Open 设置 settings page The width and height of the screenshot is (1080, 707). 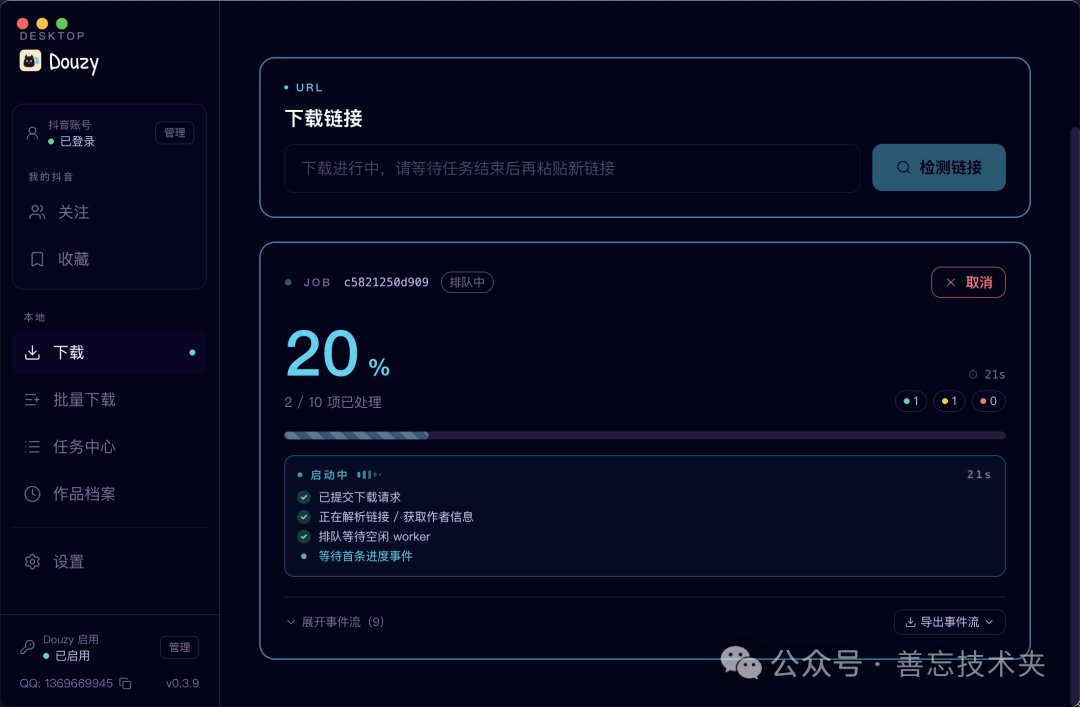[x=109, y=562]
